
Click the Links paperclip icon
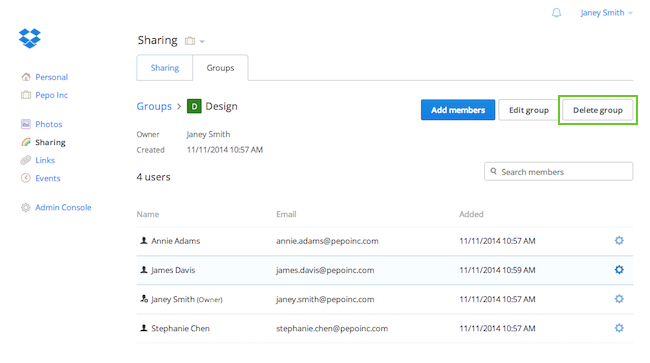coord(26,160)
